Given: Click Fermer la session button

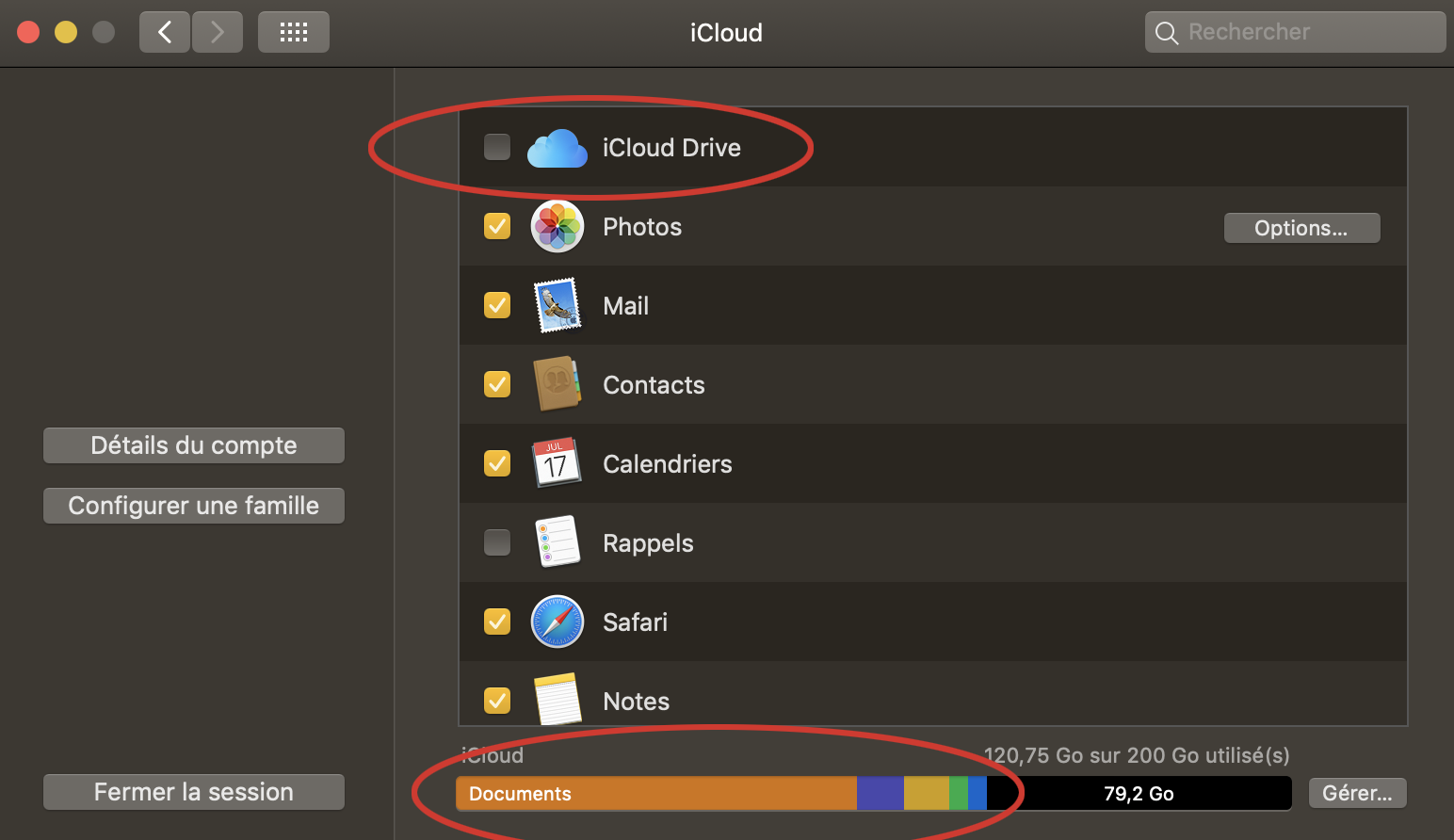Looking at the screenshot, I should (x=194, y=792).
